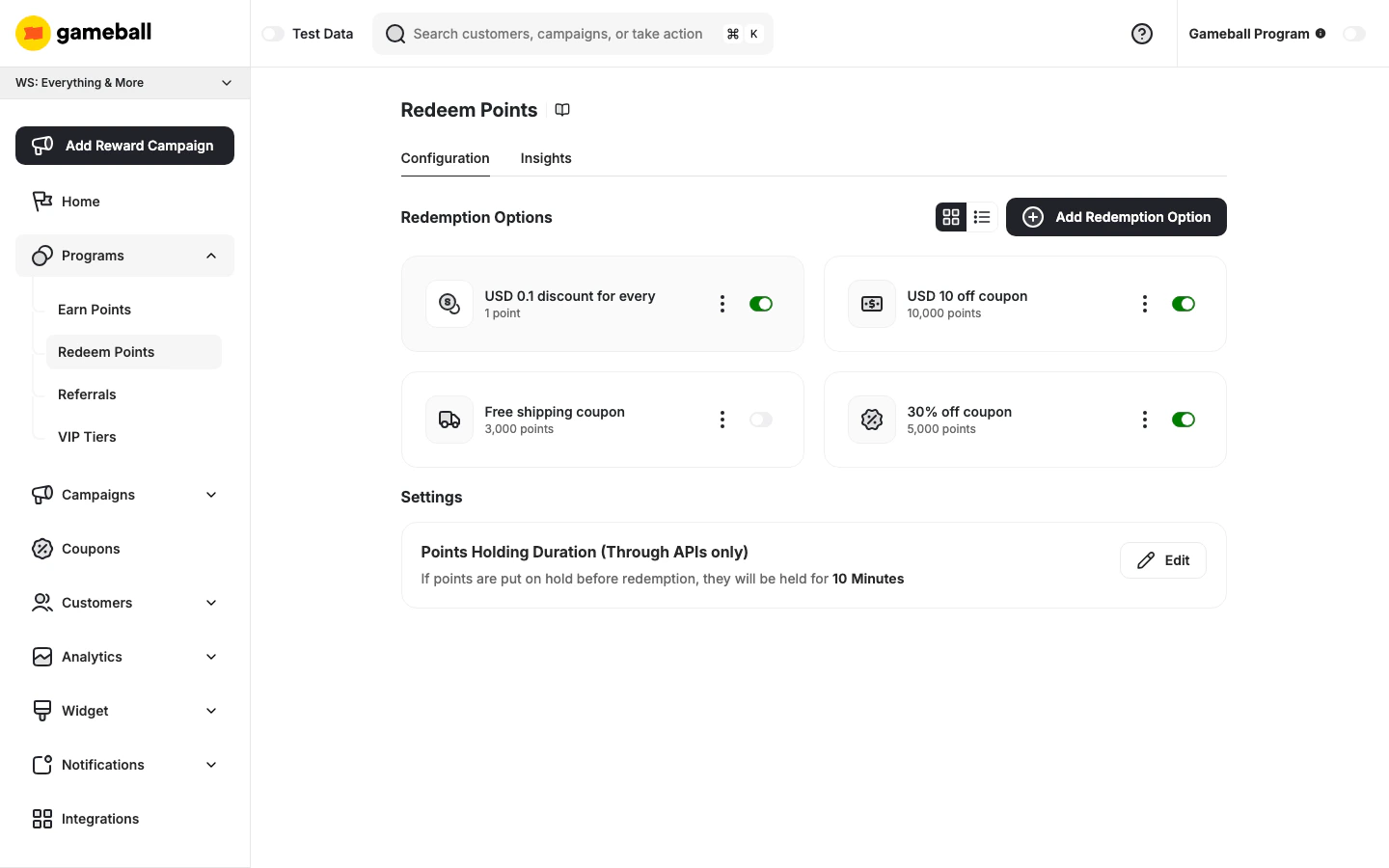Disable the USD 0.1 discount option
Viewport: 1389px width, 868px height.
pos(761,304)
